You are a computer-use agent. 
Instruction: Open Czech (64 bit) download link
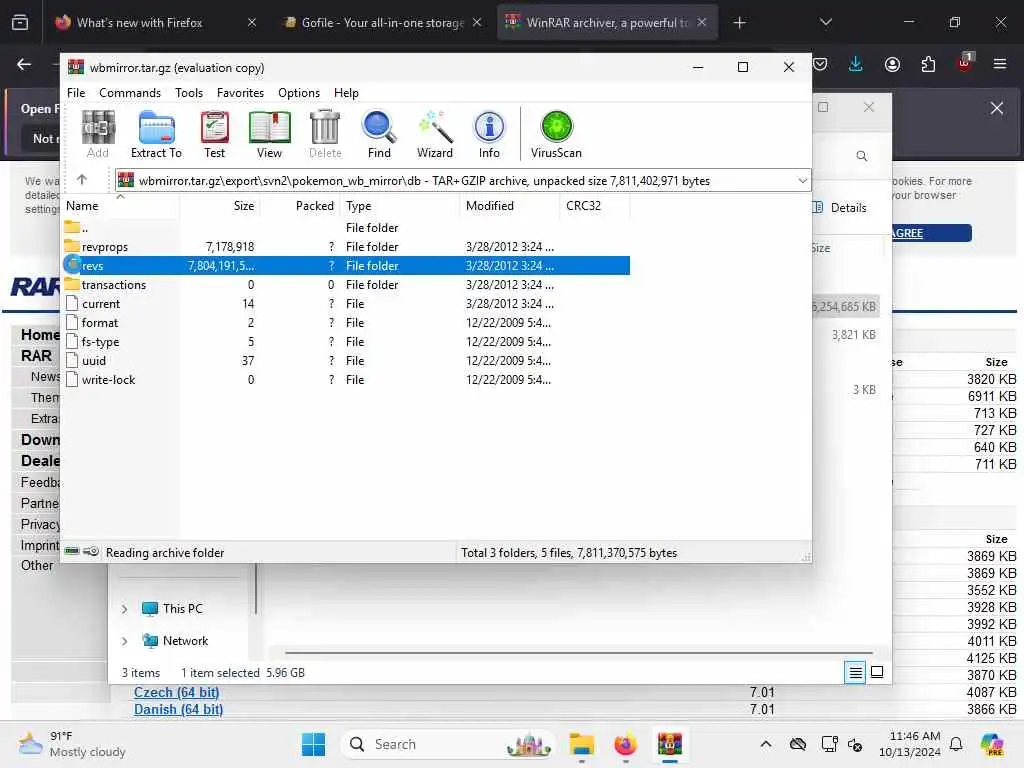(176, 692)
